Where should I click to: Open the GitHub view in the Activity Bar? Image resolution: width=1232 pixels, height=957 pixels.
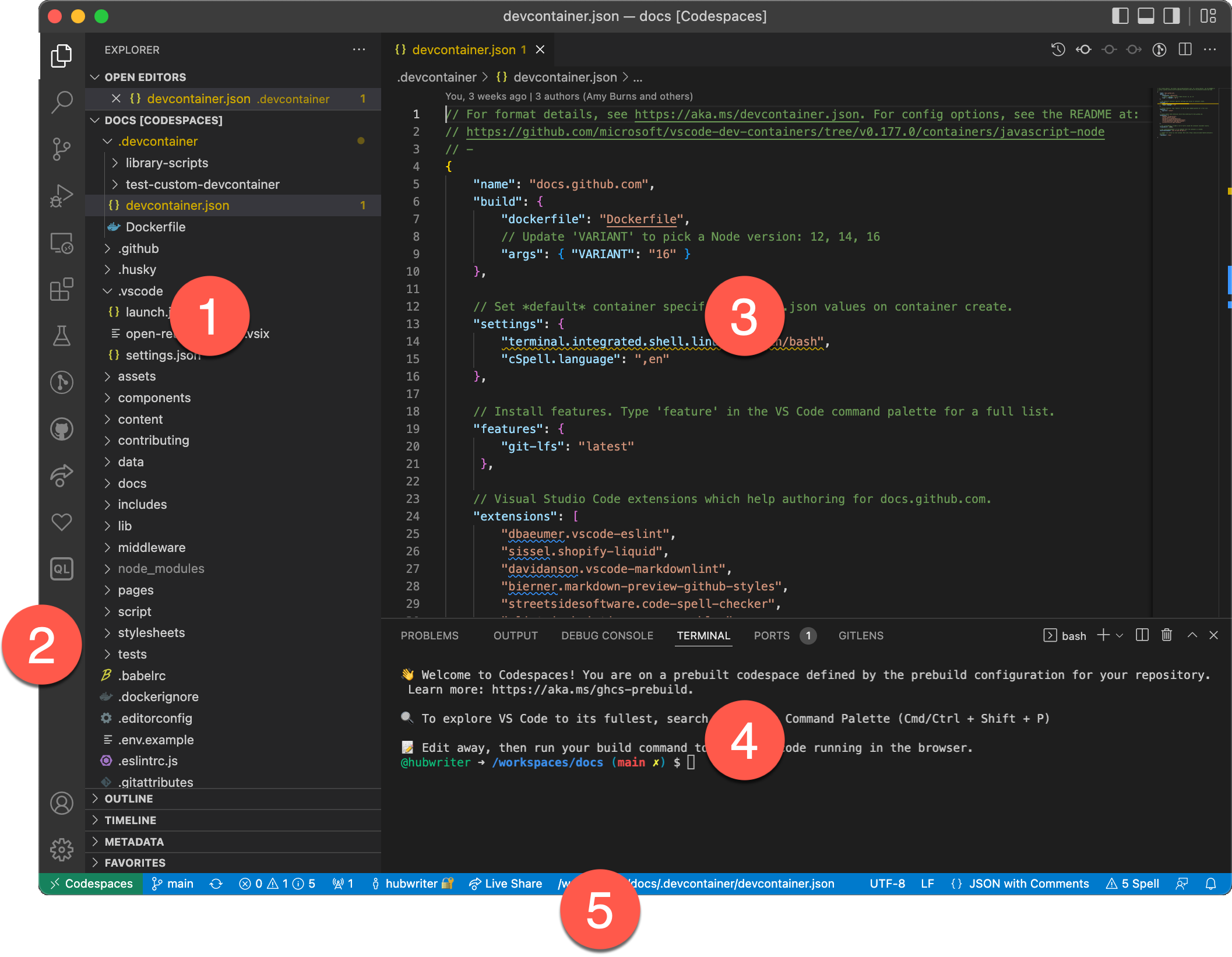pyautogui.click(x=61, y=430)
